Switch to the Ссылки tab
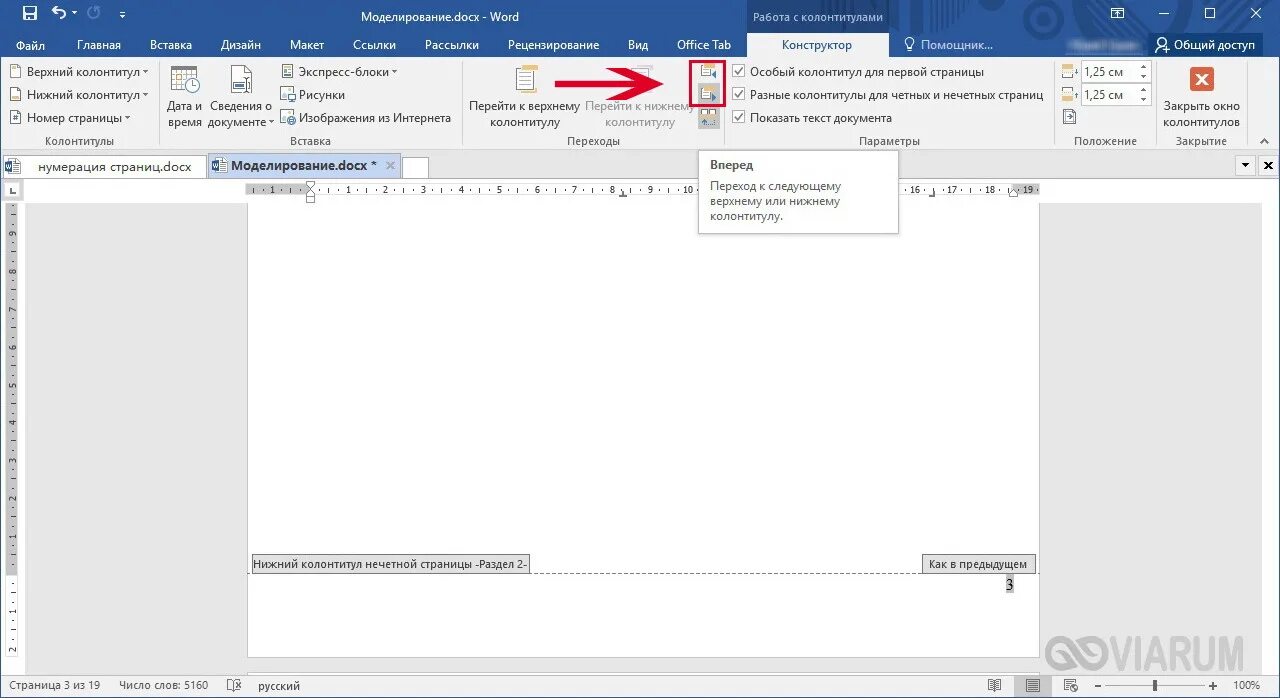The width and height of the screenshot is (1280, 698). click(374, 45)
